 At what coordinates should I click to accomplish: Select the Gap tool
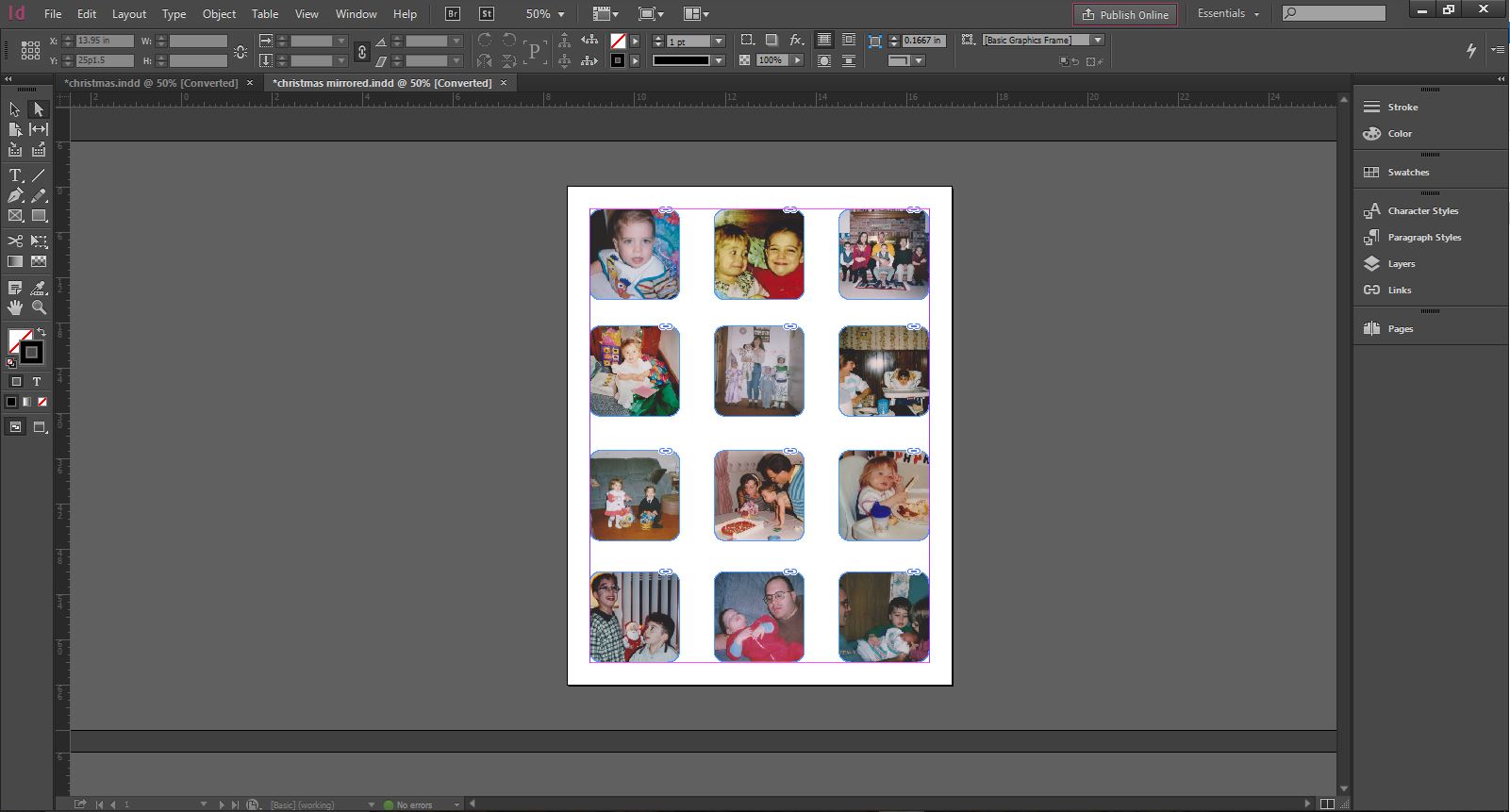[39, 129]
